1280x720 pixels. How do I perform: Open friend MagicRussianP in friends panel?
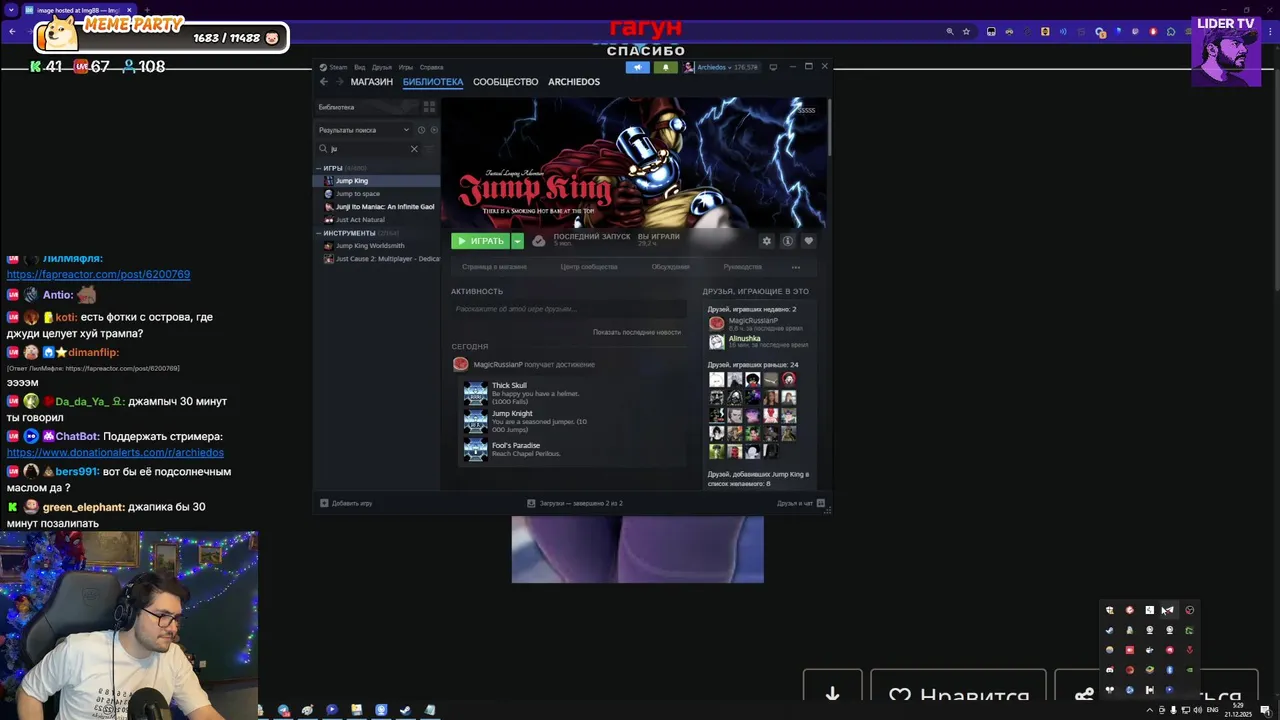[x=758, y=323]
